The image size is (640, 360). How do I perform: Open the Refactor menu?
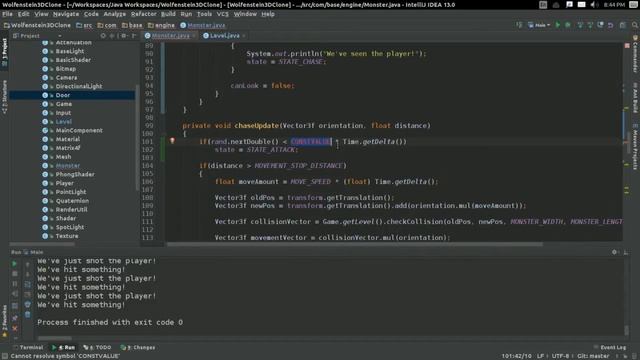point(143,14)
